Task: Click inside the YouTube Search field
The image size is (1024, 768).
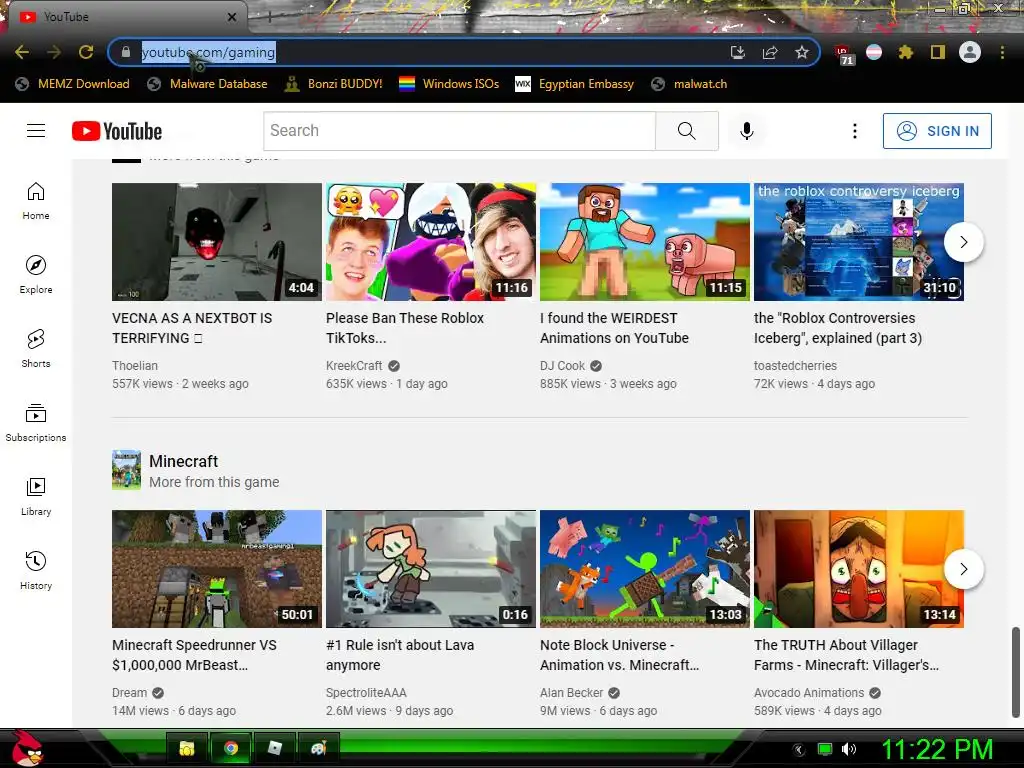Action: pos(459,131)
